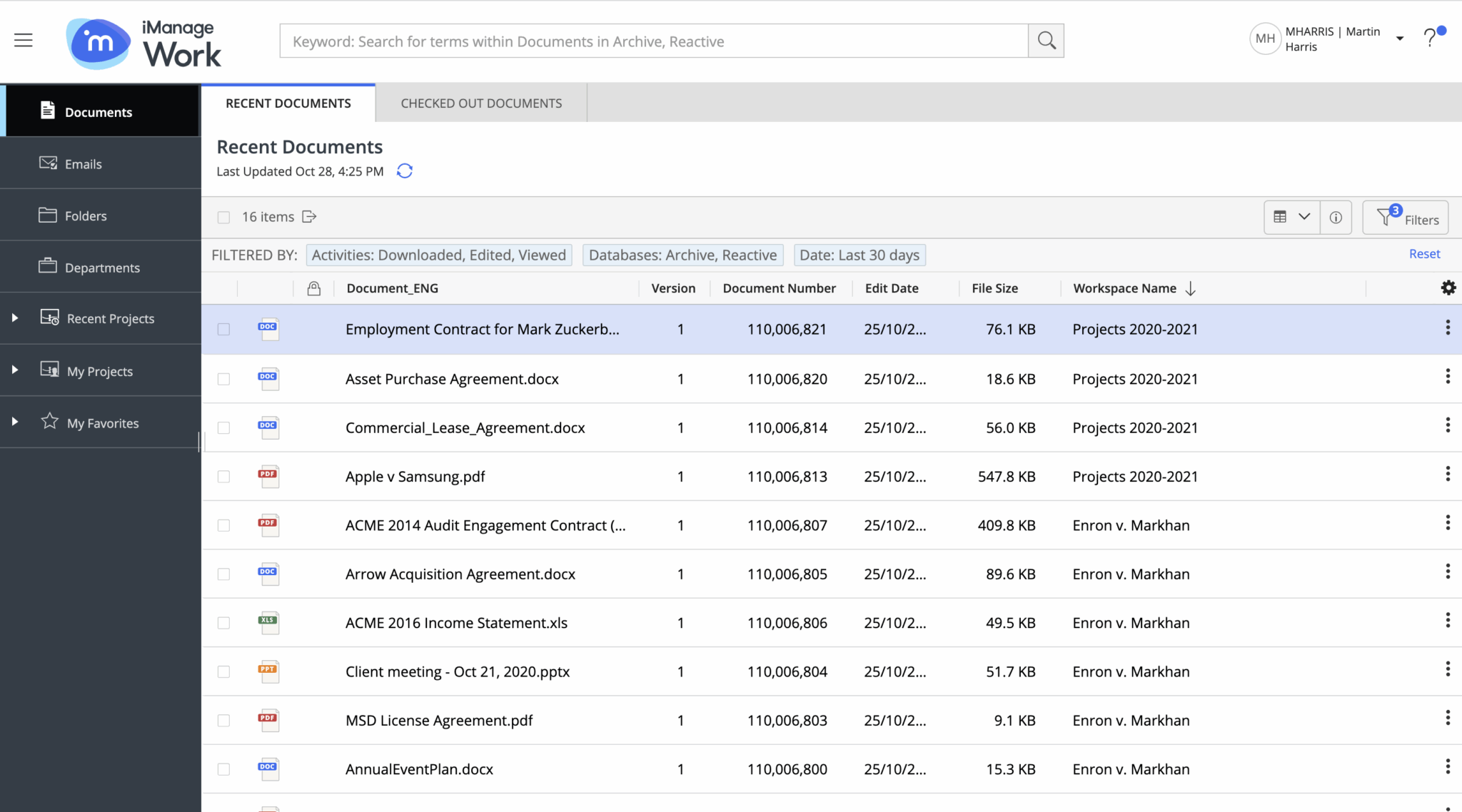
Task: Open the view layout dropdown arrow
Action: [1304, 216]
